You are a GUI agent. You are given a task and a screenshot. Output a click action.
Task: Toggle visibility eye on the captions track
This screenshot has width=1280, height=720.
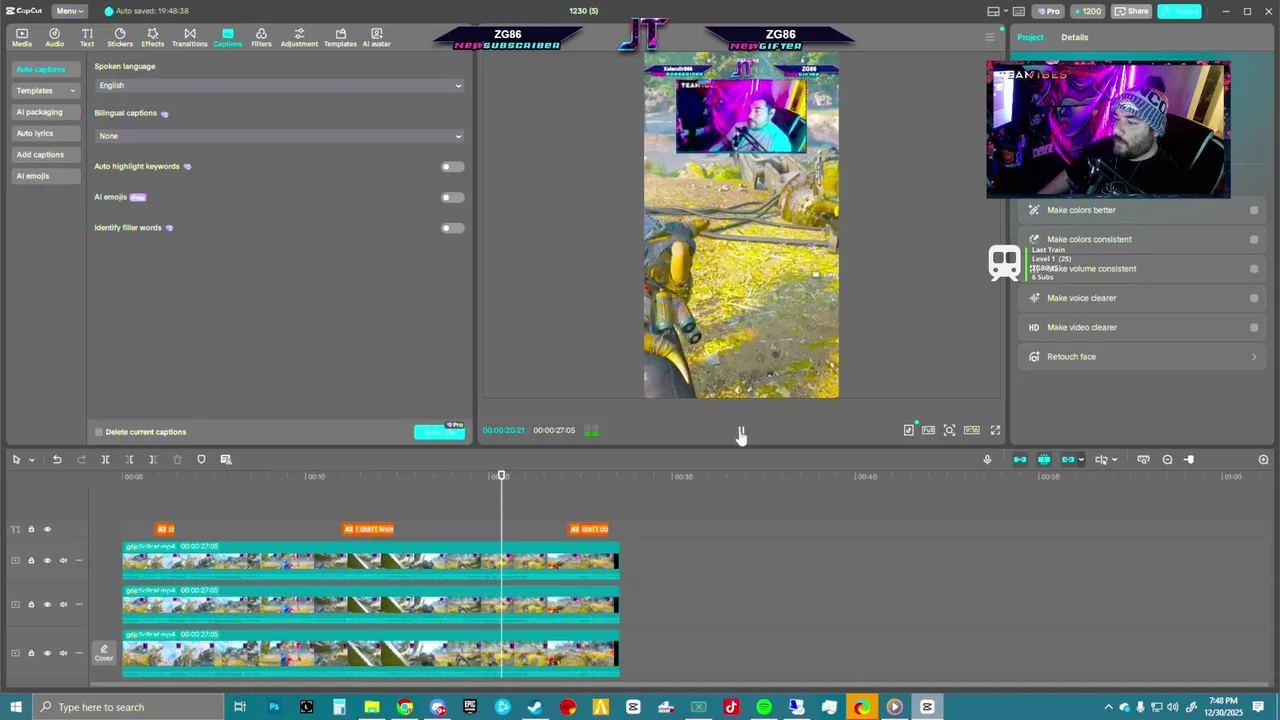47,529
